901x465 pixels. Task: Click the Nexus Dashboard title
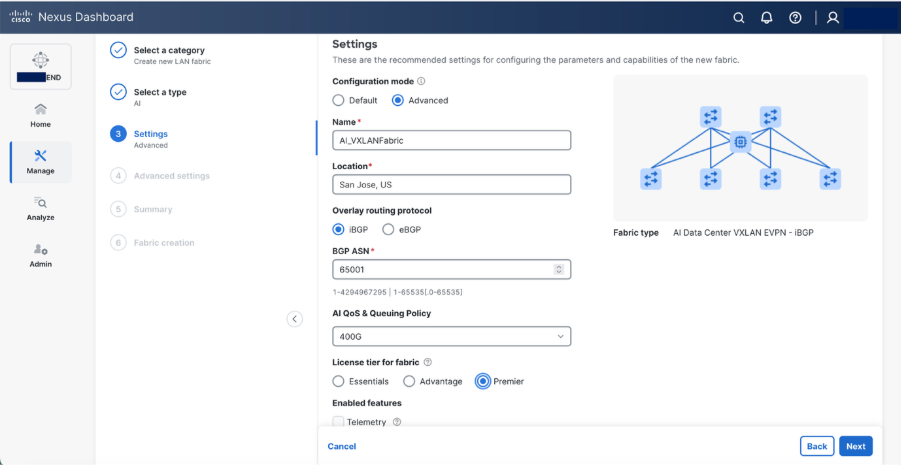pyautogui.click(x=86, y=17)
